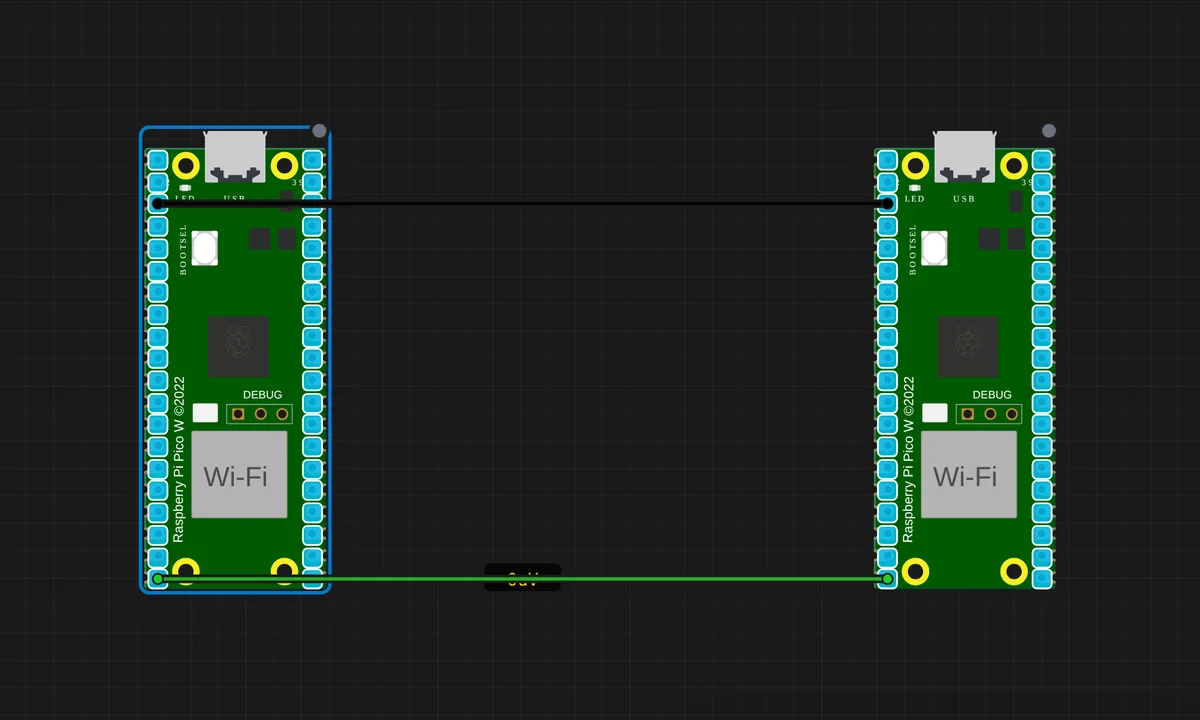Click 'Raspberry Pi Pico W ©2022' on unselected Pico
This screenshot has height=720, width=1200.
tap(908, 460)
